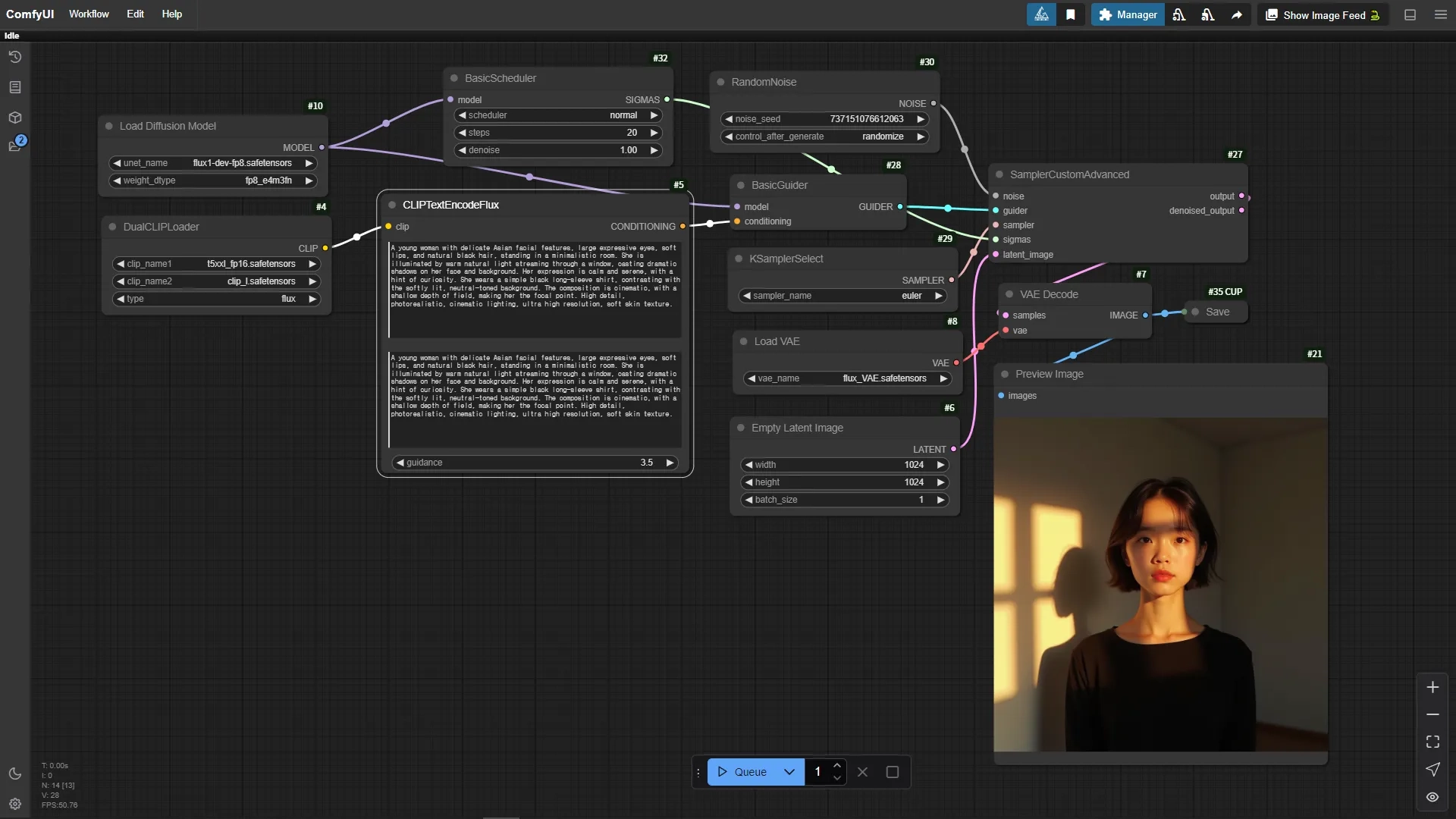The height and width of the screenshot is (819, 1456).
Task: Click the bookmark icon in top toolbar
Action: point(1070,14)
